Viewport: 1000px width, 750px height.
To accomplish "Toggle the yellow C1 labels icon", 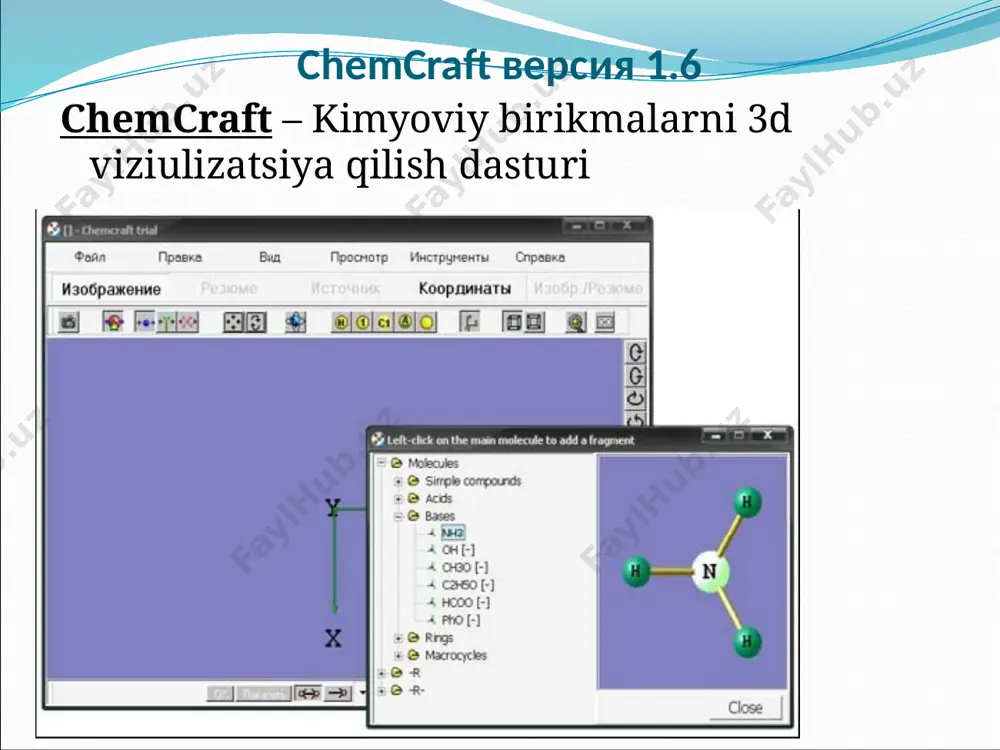I will (384, 323).
